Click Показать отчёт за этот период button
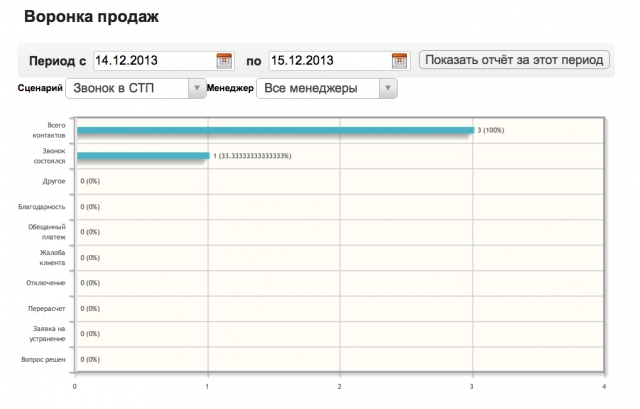 point(514,60)
